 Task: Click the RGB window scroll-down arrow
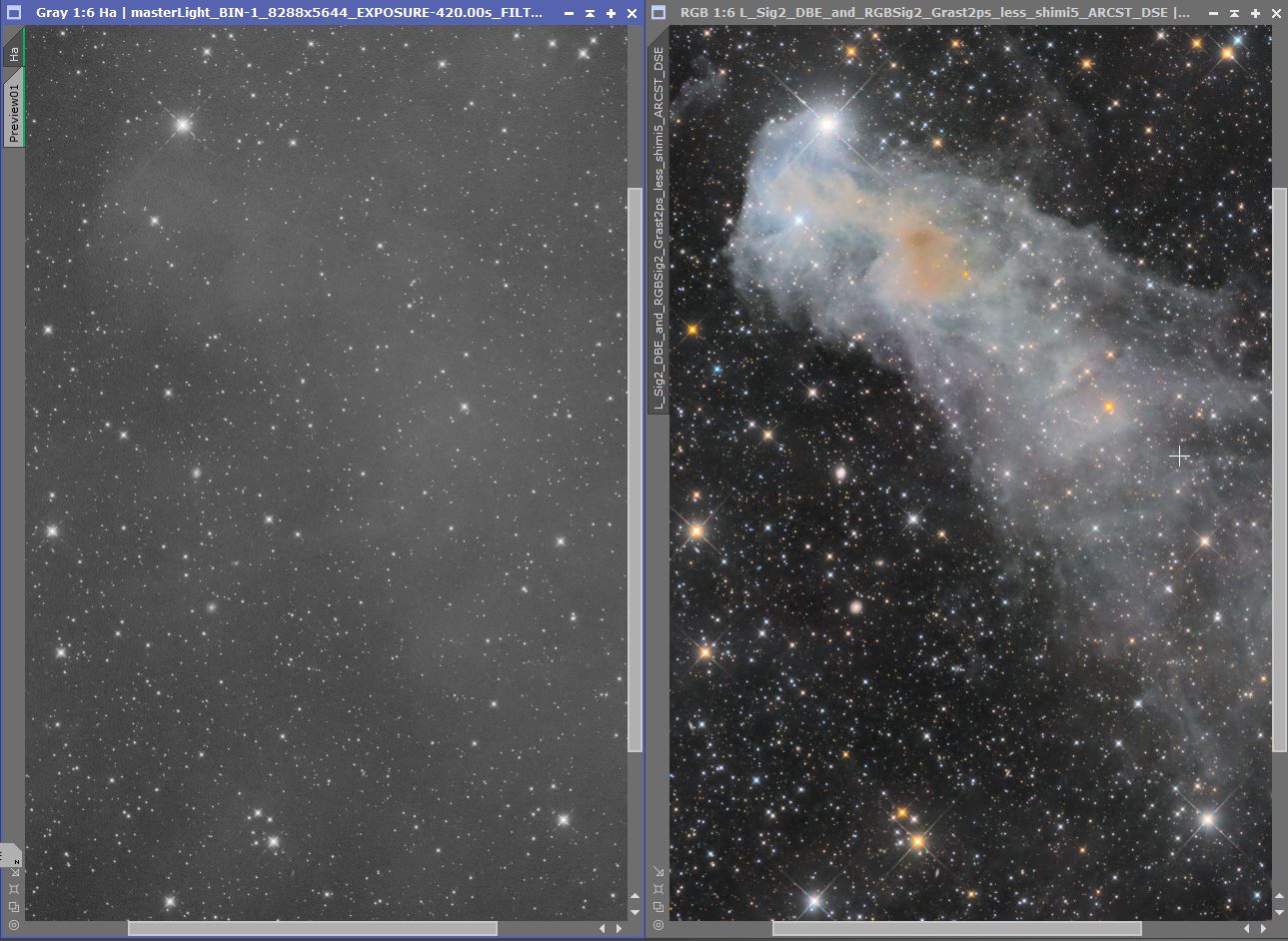(x=1279, y=912)
